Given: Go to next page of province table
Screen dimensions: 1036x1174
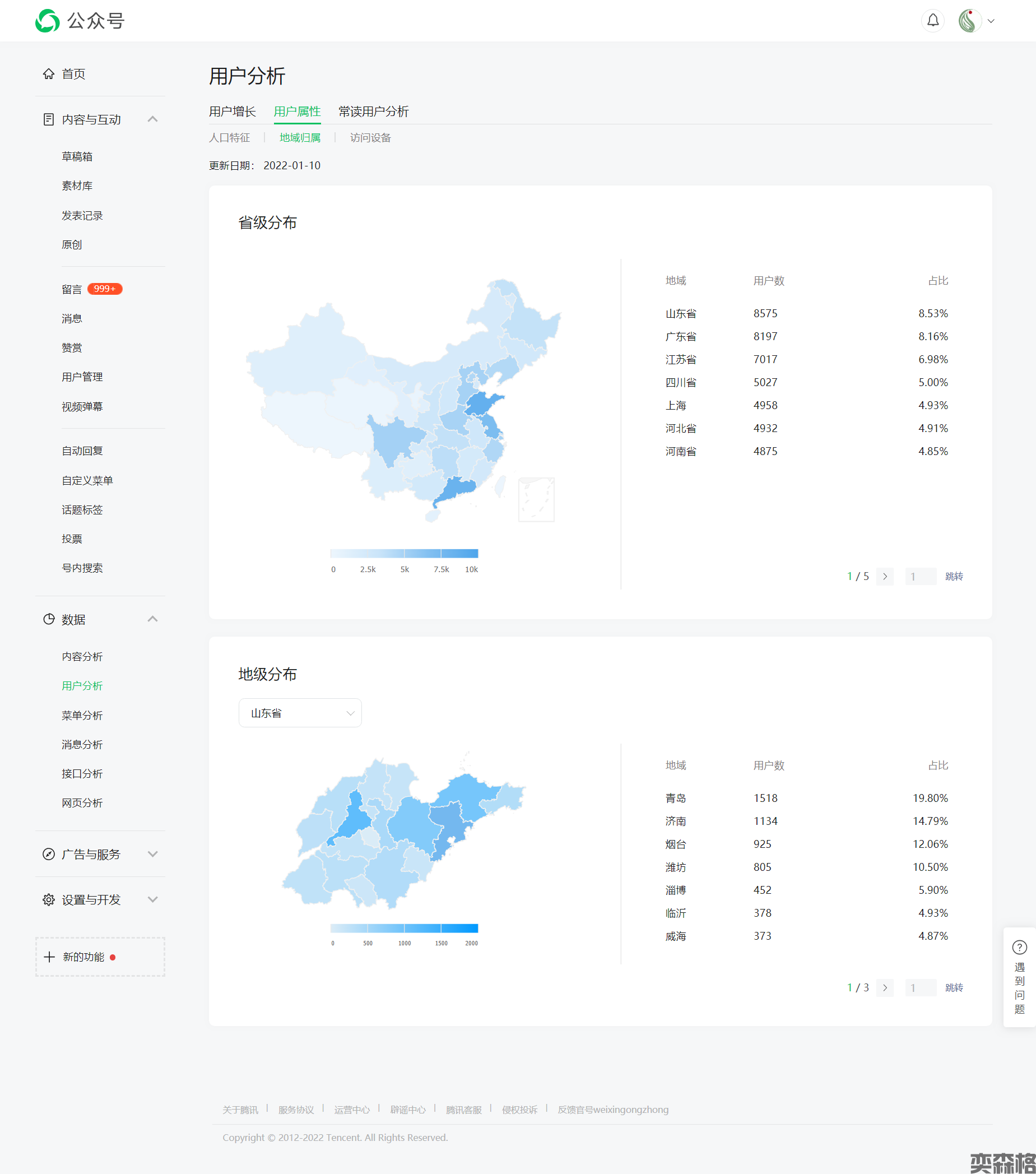Looking at the screenshot, I should (885, 576).
